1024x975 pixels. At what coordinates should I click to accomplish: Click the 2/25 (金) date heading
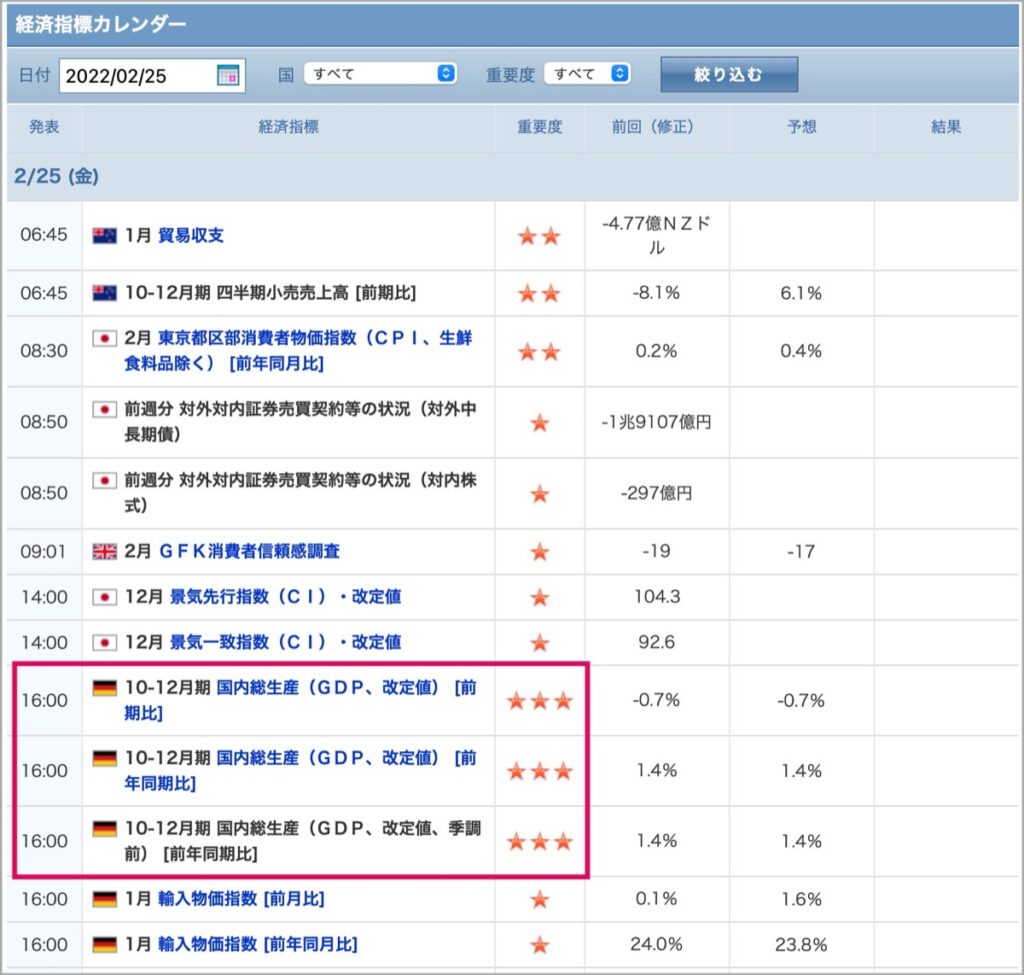(56, 176)
